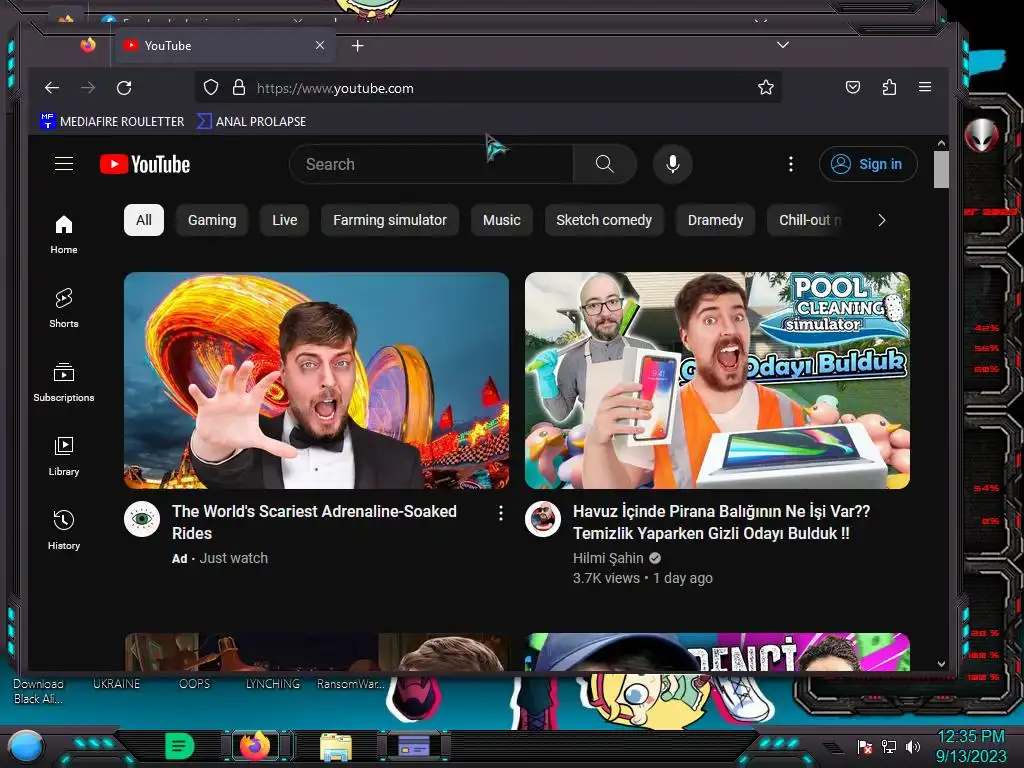Open Library from the sidebar
Viewport: 1024px width, 768px height.
coord(64,456)
